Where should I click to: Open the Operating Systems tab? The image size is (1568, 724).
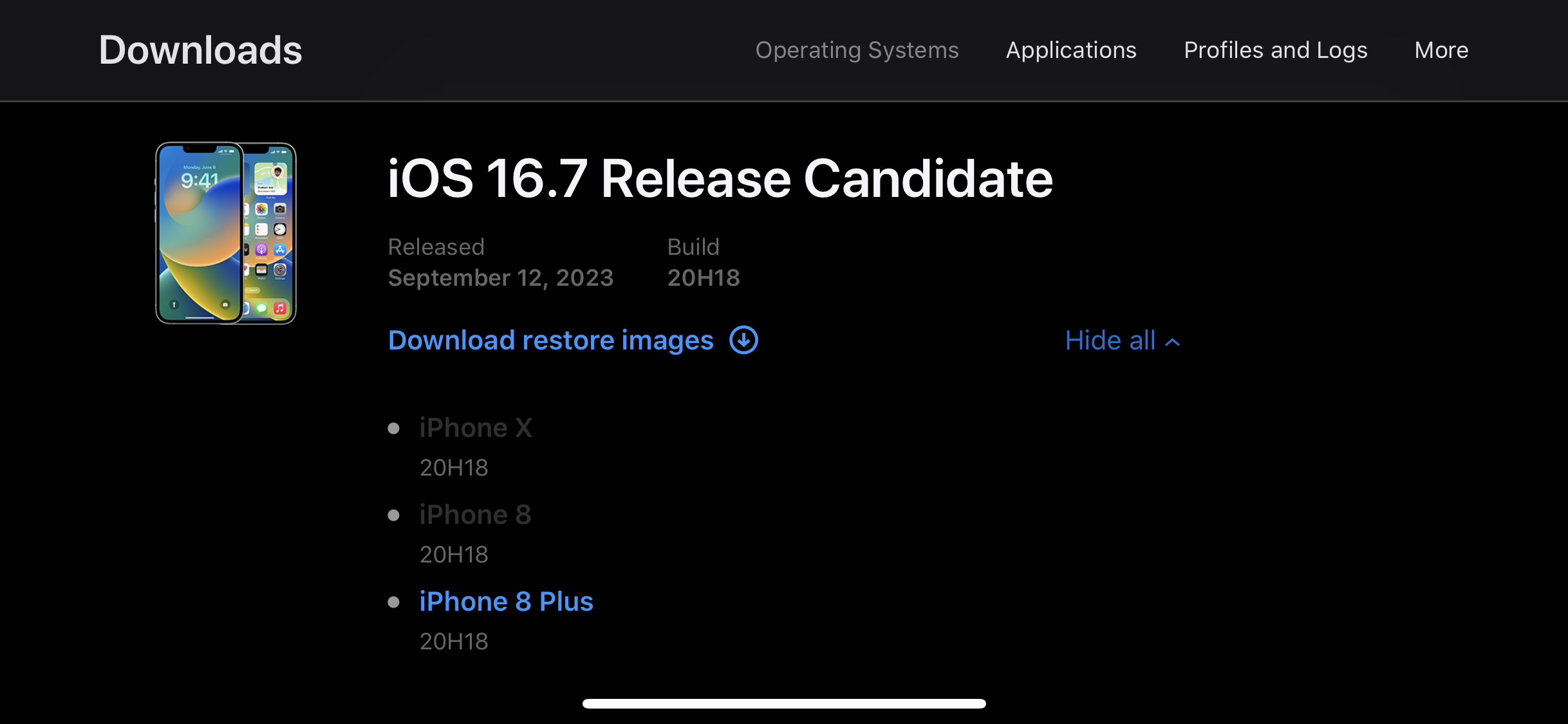[x=857, y=50]
